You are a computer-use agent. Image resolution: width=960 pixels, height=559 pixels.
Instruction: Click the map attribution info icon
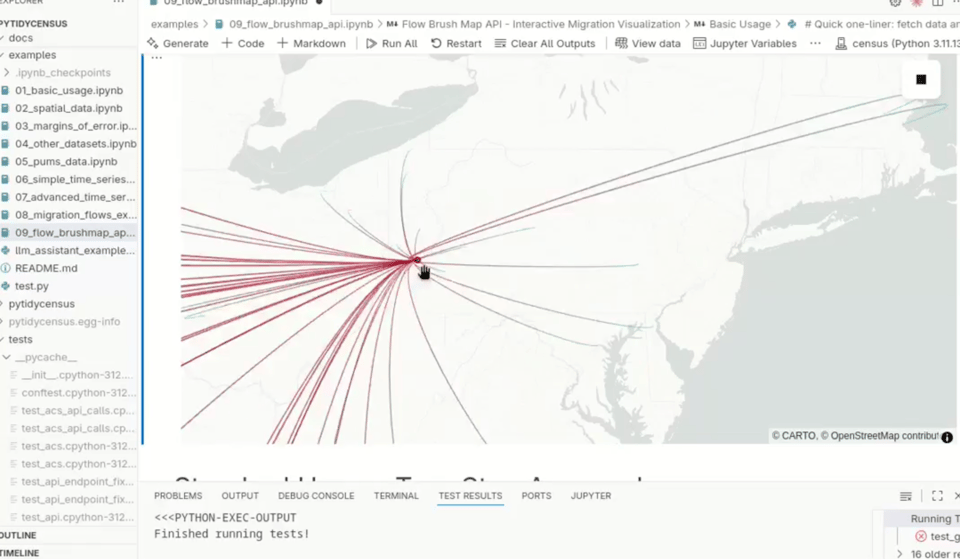946,437
